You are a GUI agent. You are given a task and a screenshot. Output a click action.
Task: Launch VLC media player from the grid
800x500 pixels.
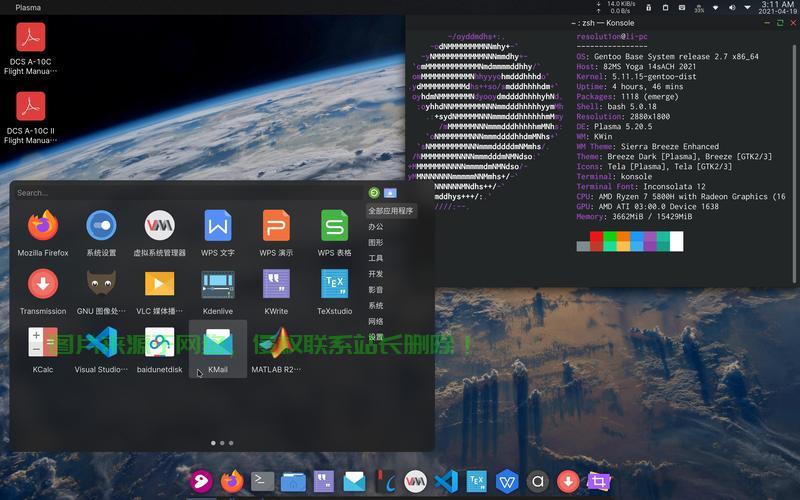(x=159, y=285)
